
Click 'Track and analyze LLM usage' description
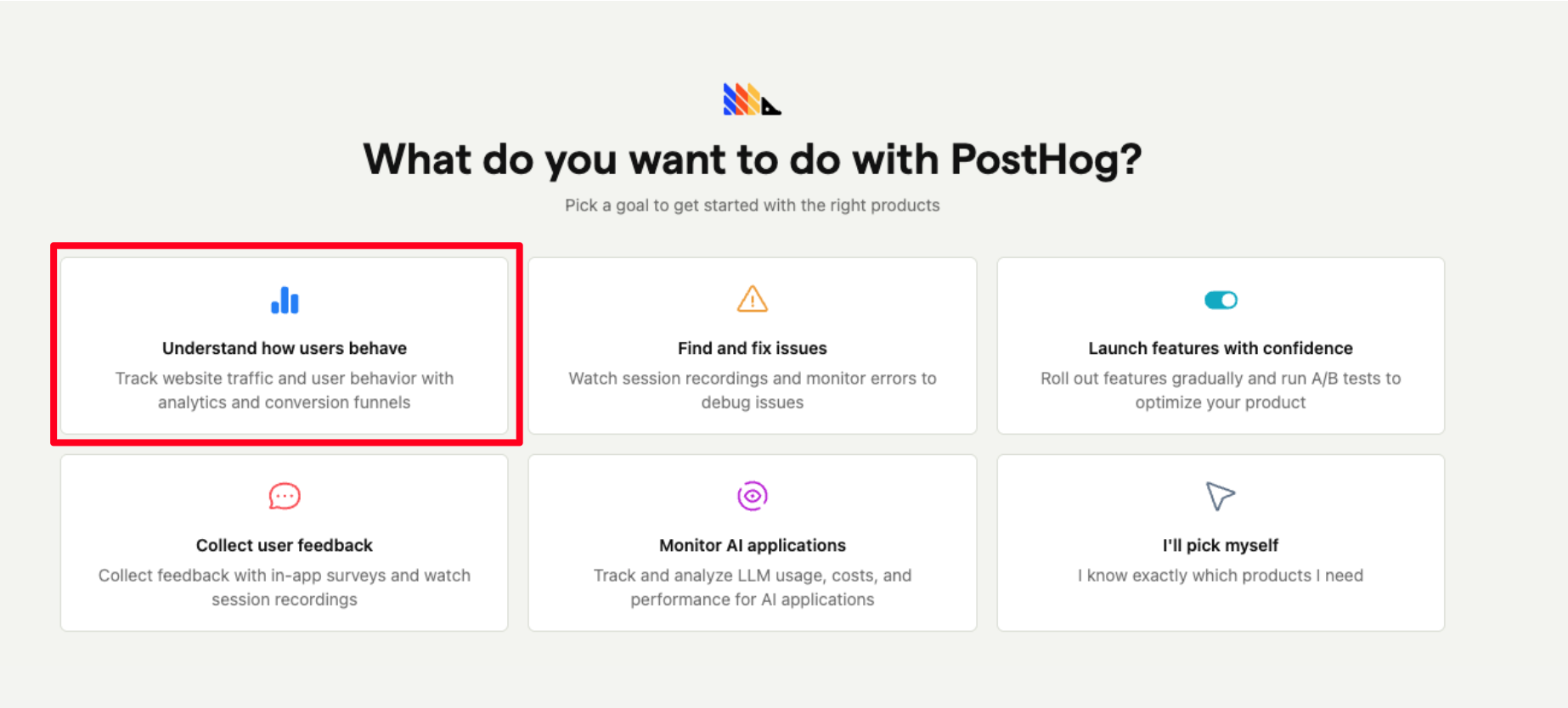click(752, 587)
